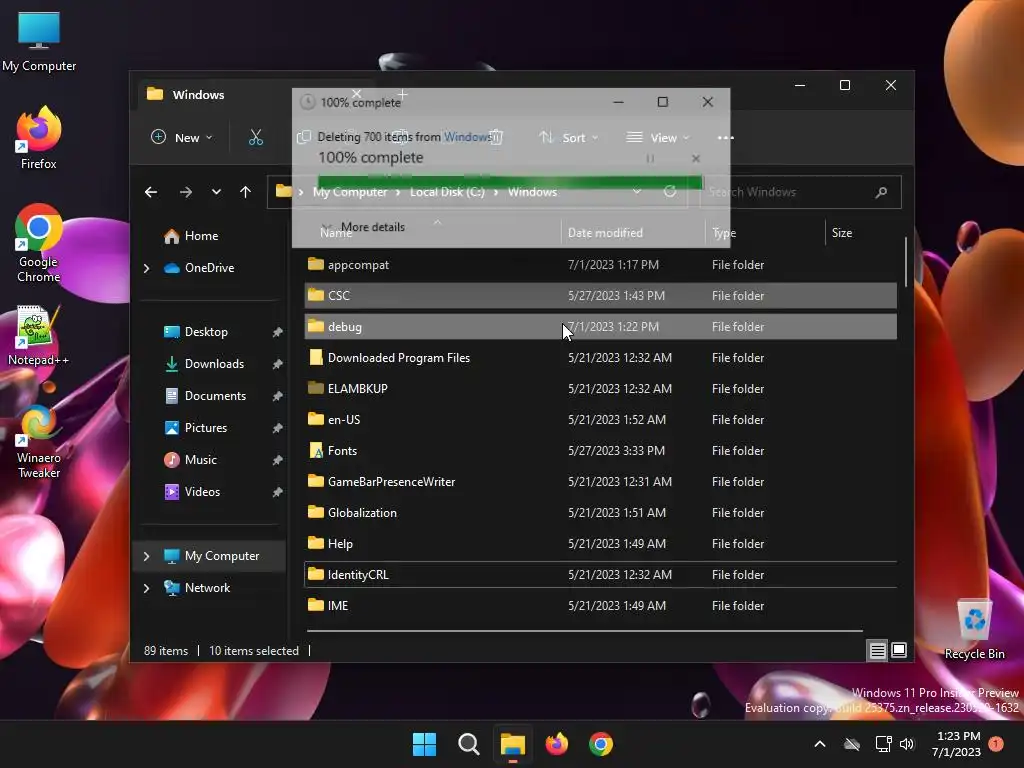Pause the delete operation

(x=650, y=159)
